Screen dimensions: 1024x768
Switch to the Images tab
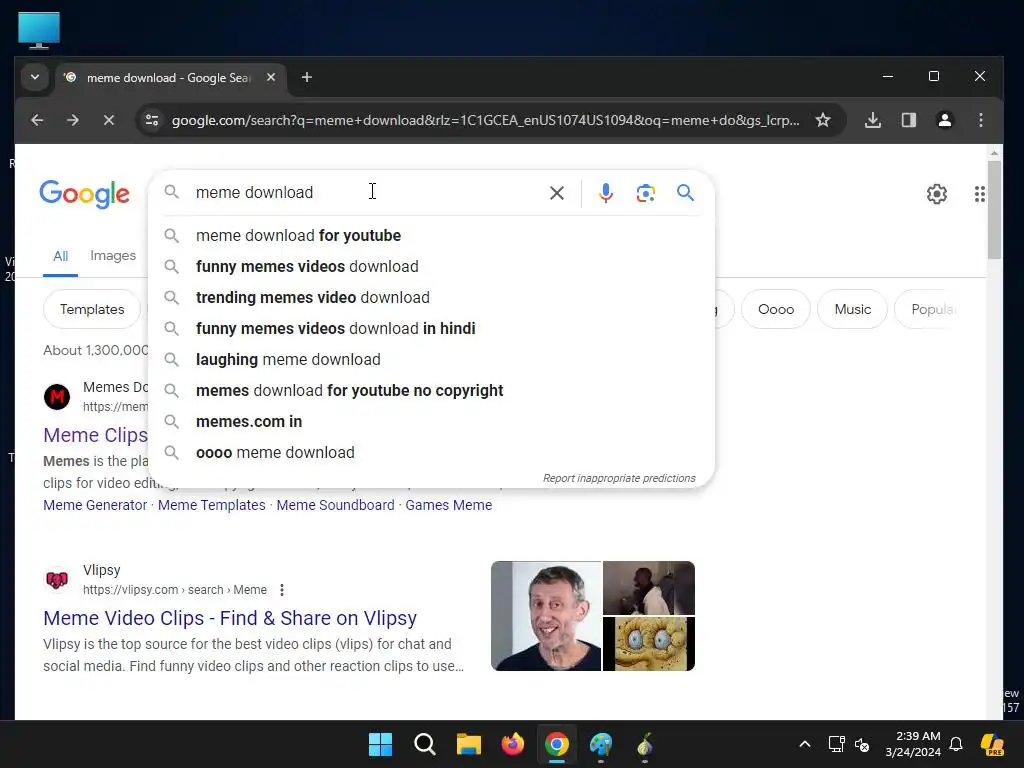pos(113,255)
